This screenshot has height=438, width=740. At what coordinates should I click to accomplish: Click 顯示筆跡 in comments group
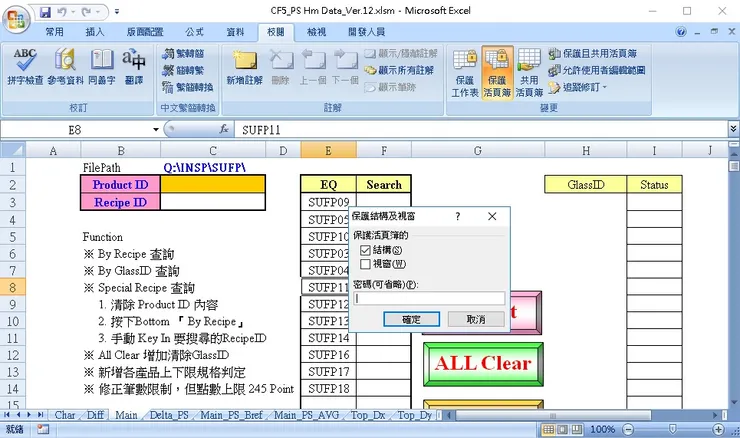pyautogui.click(x=390, y=87)
